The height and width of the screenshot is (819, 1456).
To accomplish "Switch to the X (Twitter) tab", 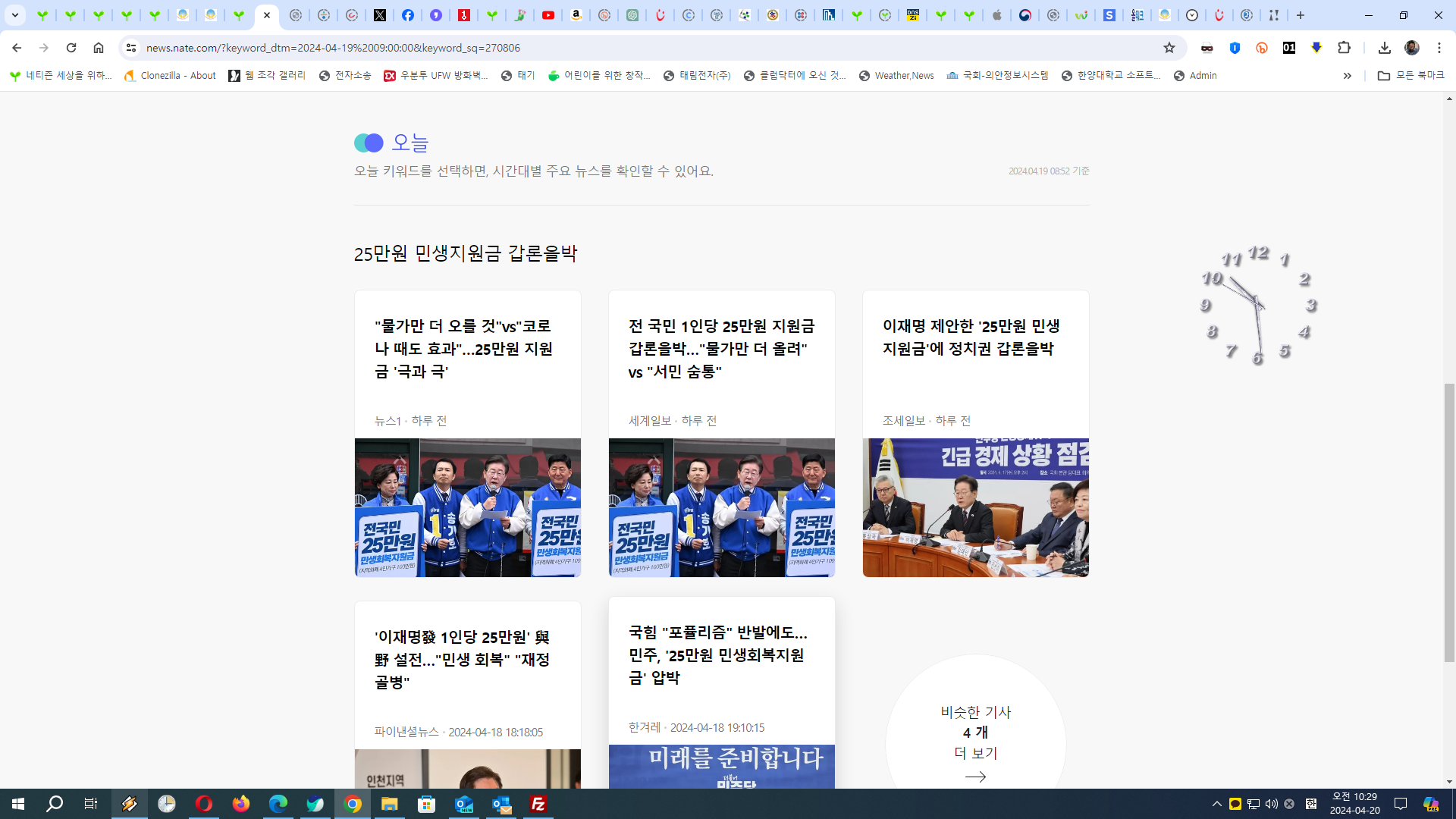I will click(x=380, y=15).
